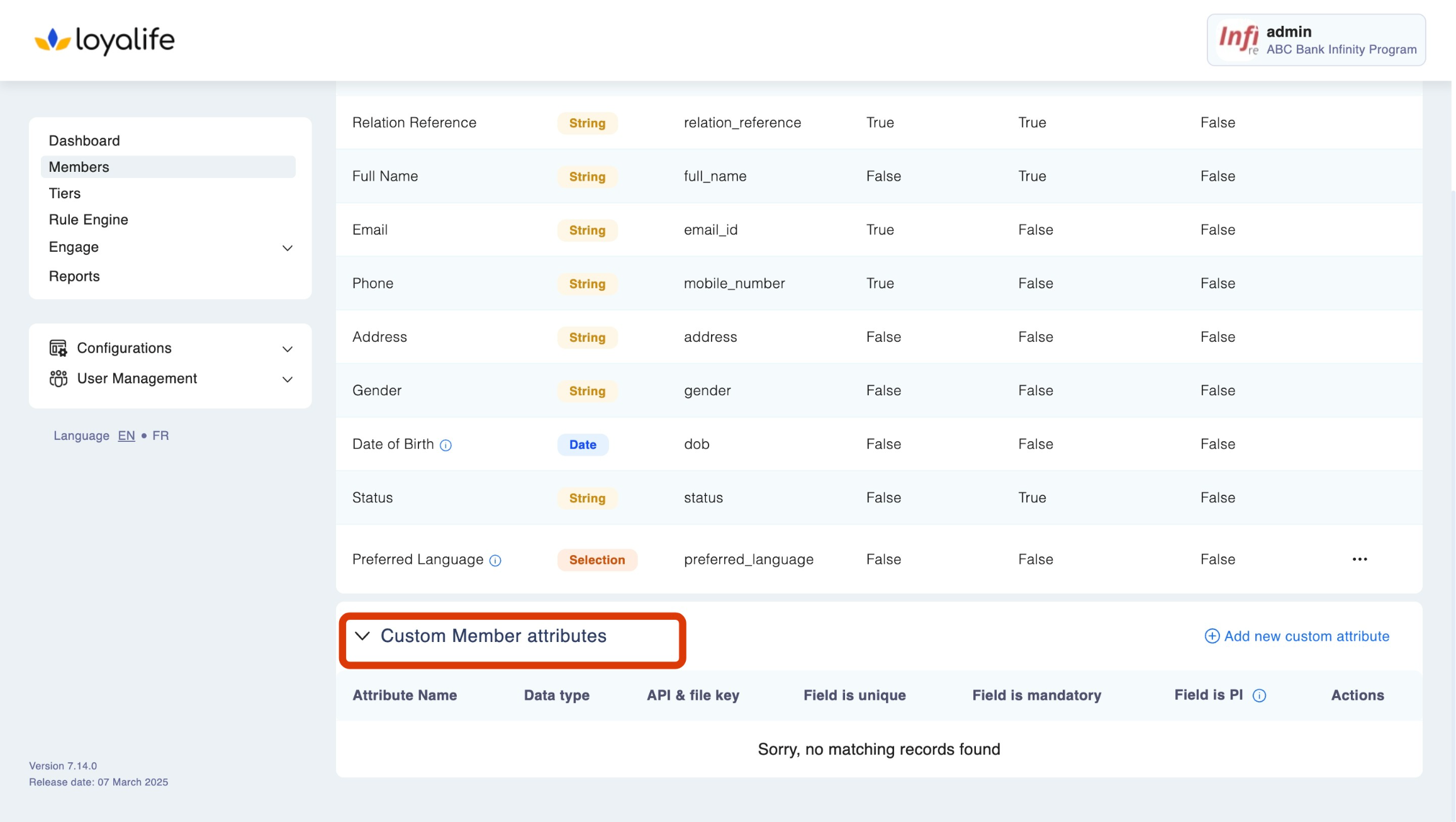This screenshot has width=1456, height=822.
Task: Open the Rule Engine section
Action: pos(89,220)
